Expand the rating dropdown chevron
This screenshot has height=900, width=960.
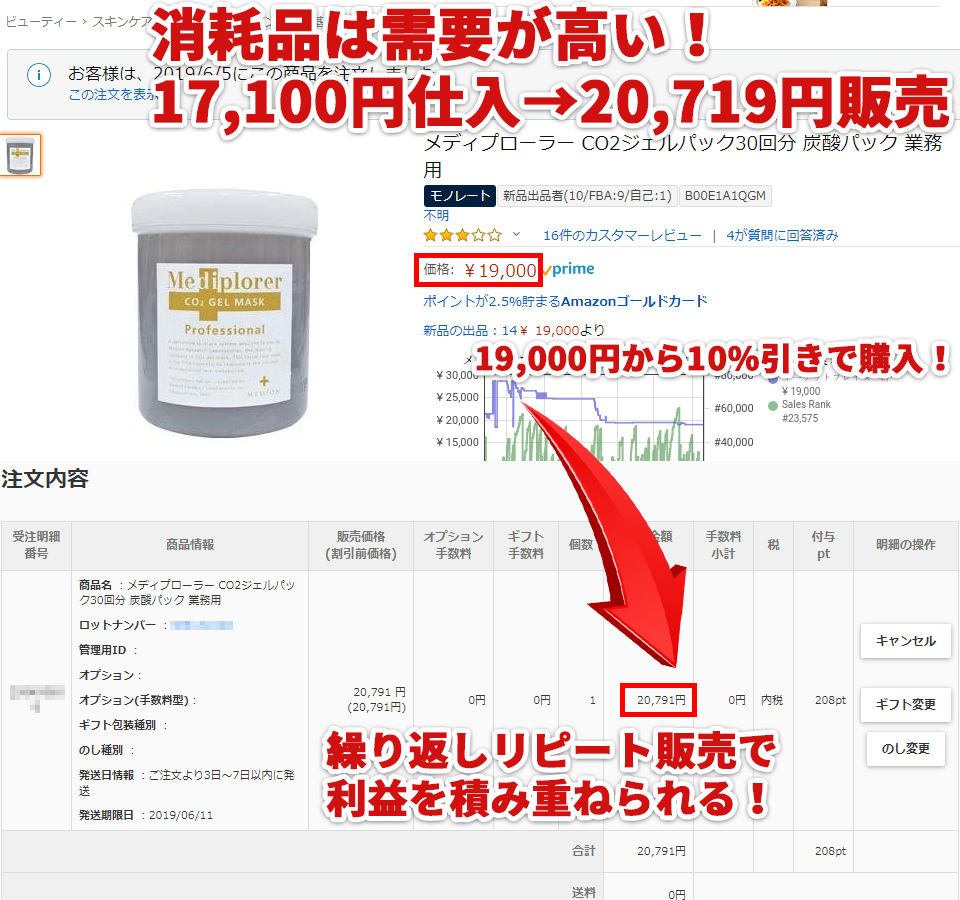(x=516, y=234)
